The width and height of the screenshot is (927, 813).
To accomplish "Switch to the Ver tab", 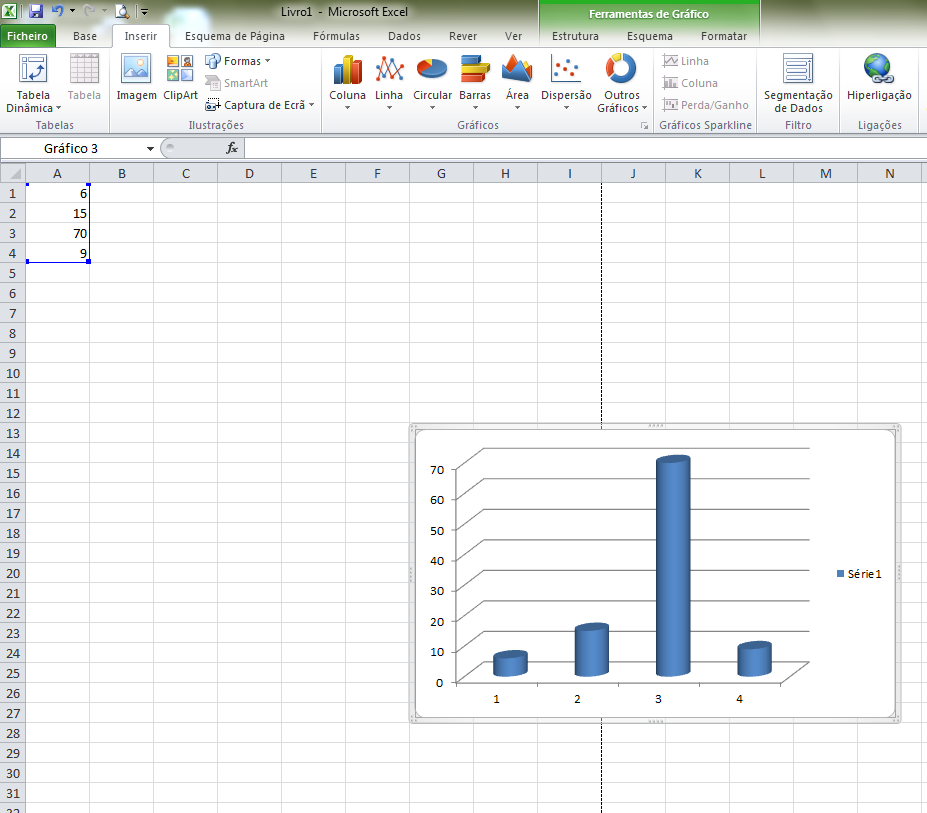I will pyautogui.click(x=513, y=36).
